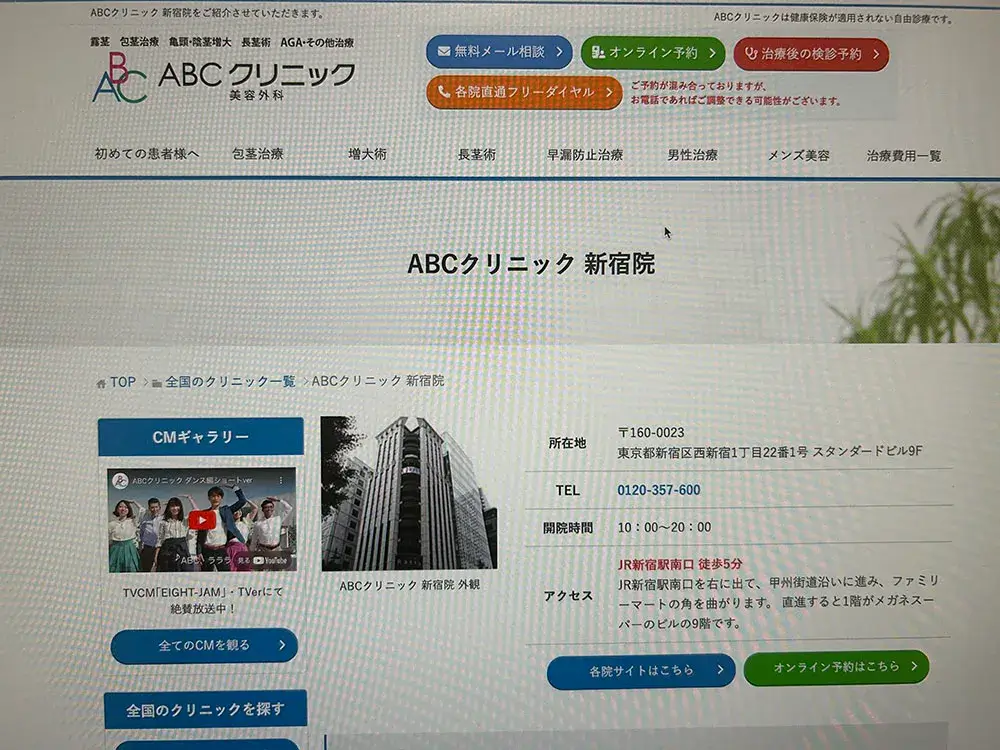Click the folder icon beside 全国のクリニック一覧

pyautogui.click(x=156, y=383)
